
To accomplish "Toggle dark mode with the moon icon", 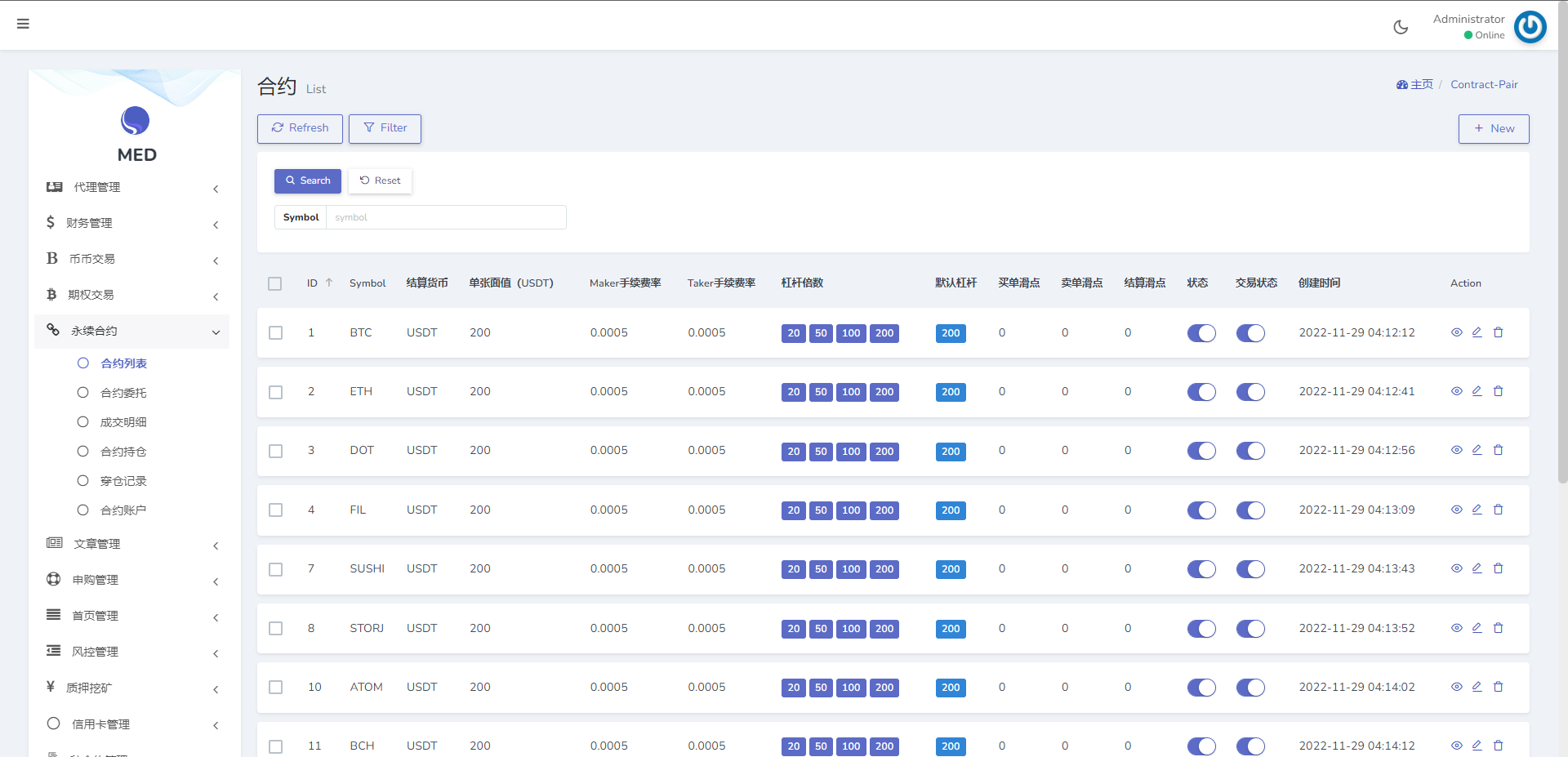I will click(x=1401, y=27).
